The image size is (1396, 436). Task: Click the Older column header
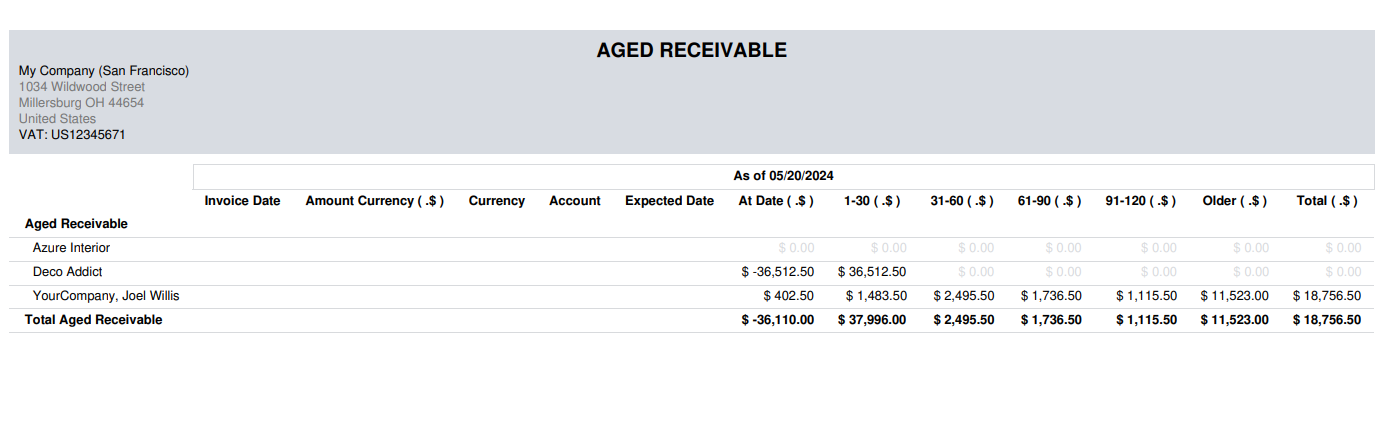tap(1234, 201)
